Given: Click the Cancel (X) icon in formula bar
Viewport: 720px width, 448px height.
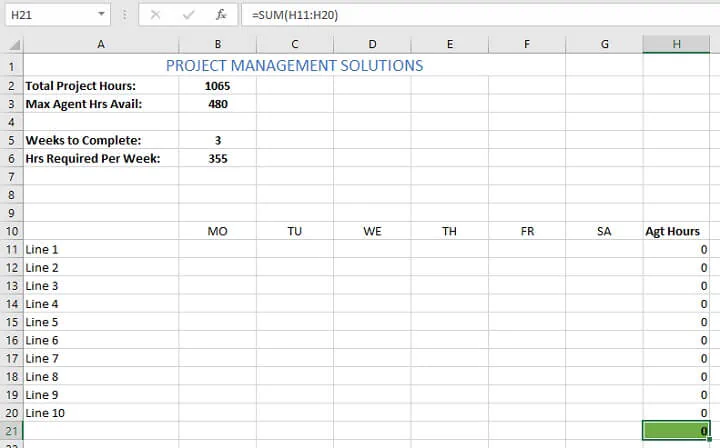Looking at the screenshot, I should [155, 15].
